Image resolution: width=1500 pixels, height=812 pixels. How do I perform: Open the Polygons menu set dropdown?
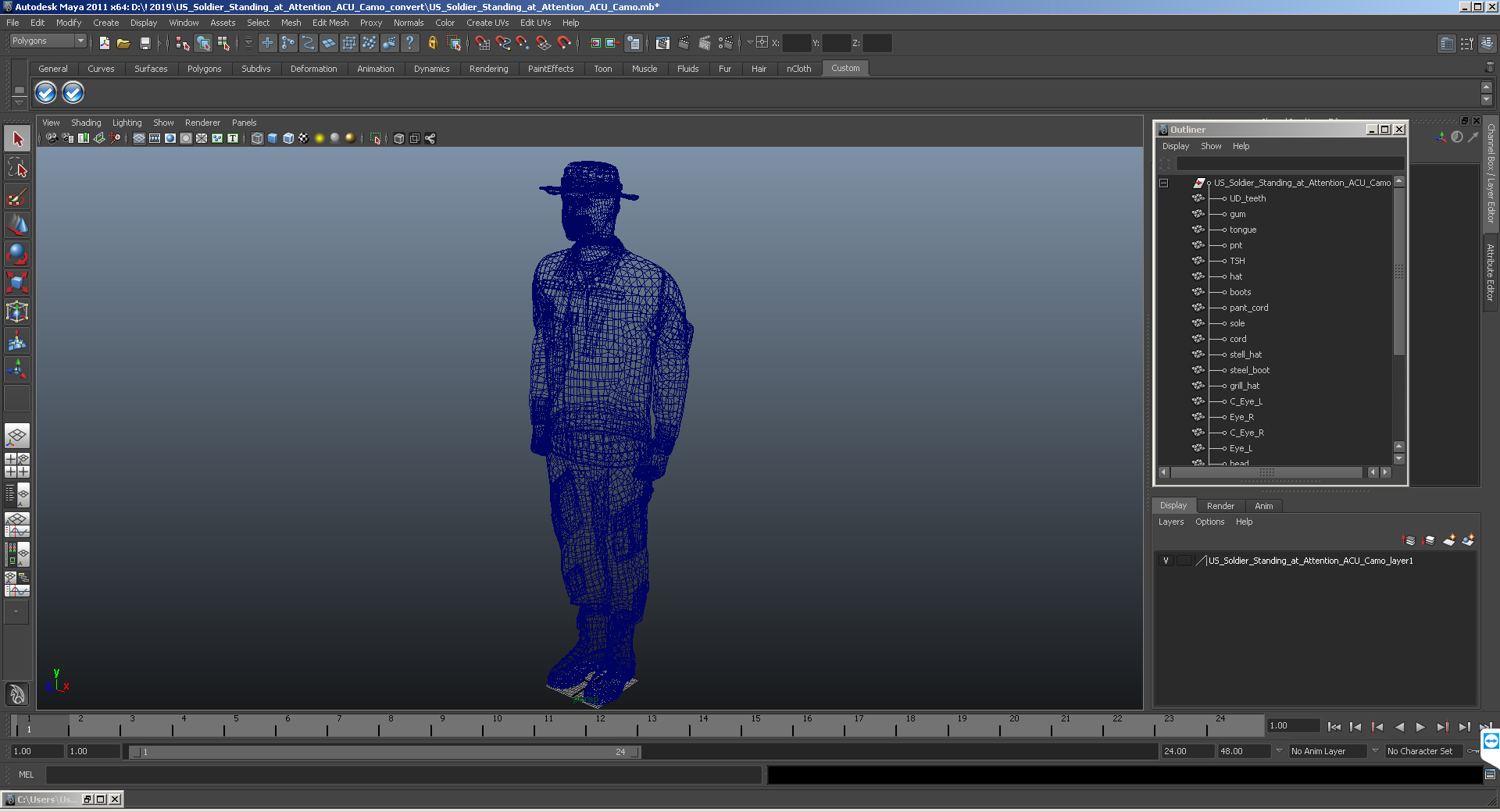coord(80,41)
